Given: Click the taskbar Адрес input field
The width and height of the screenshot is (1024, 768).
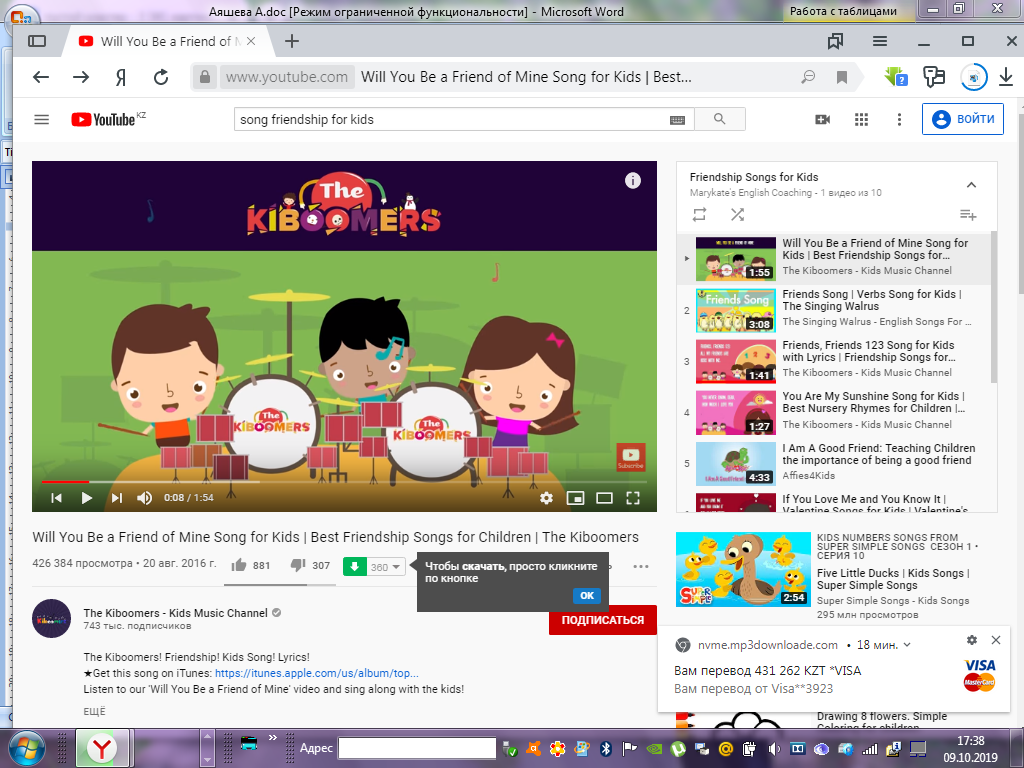Looking at the screenshot, I should (417, 748).
